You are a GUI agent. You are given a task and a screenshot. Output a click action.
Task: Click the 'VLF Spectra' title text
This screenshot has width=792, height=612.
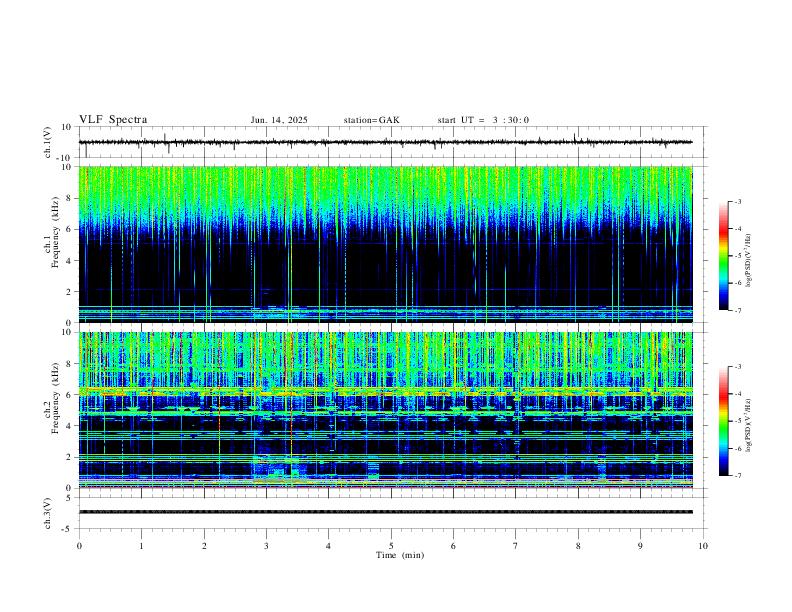tap(113, 120)
